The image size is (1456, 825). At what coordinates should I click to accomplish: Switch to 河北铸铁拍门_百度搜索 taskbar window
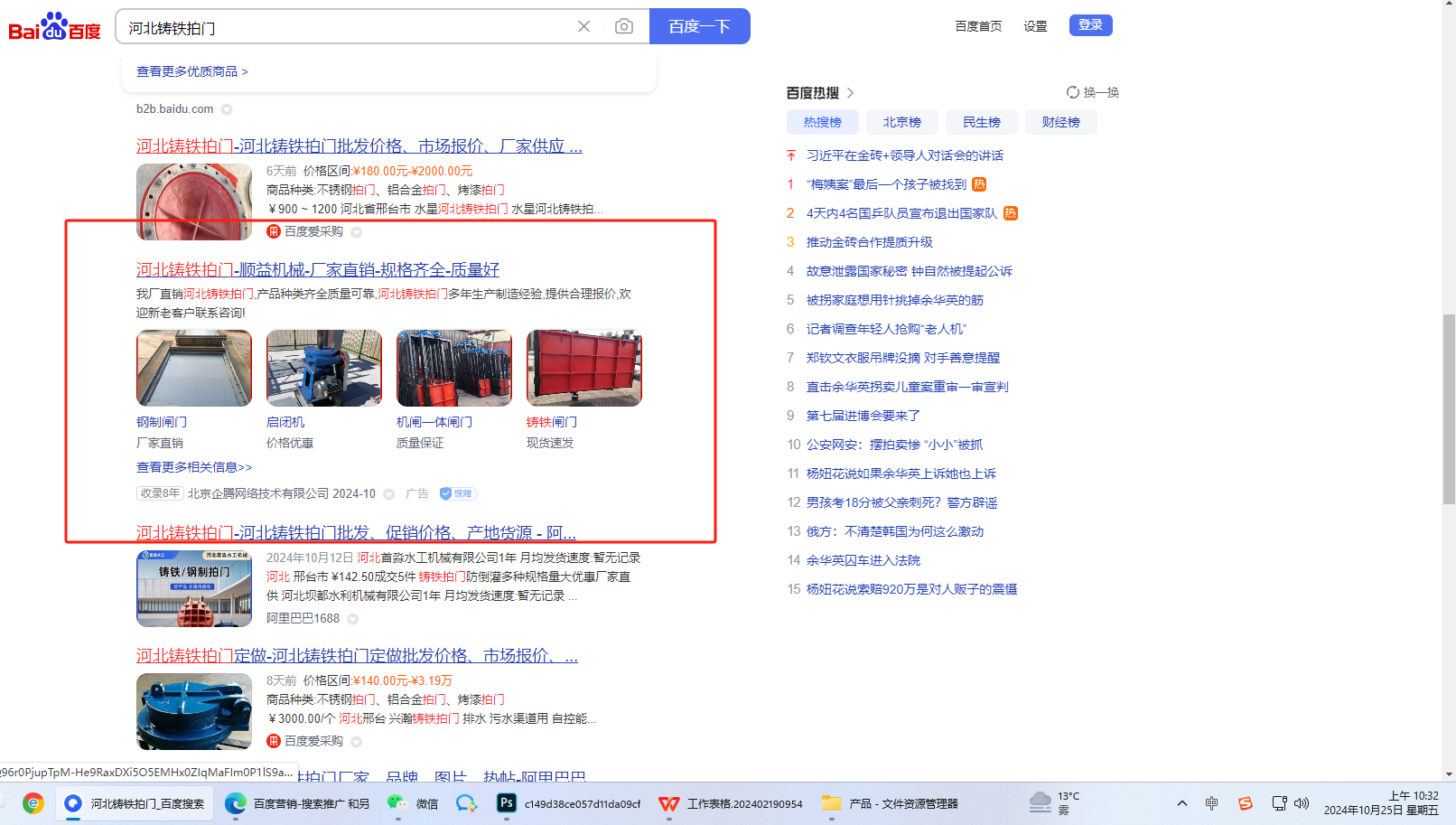[x=135, y=803]
